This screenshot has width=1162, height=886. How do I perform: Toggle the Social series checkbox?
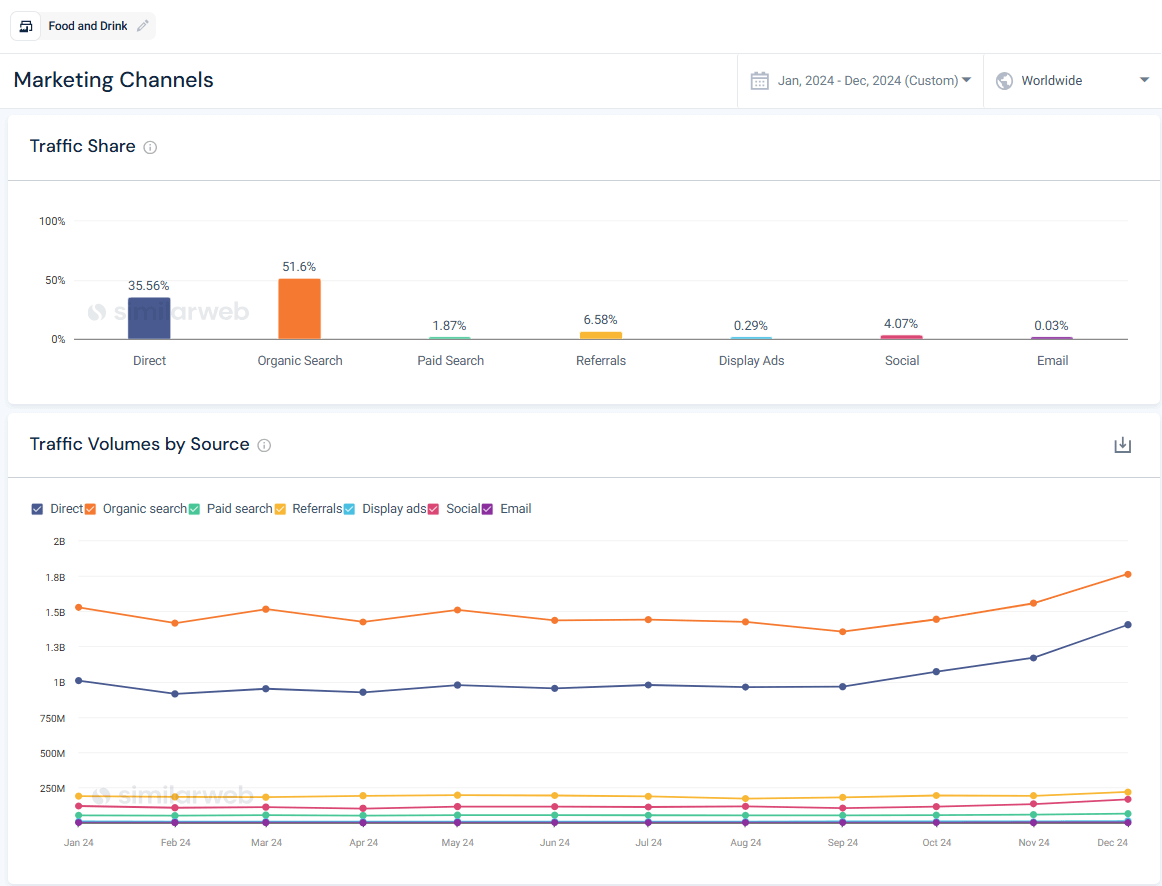[x=432, y=509]
